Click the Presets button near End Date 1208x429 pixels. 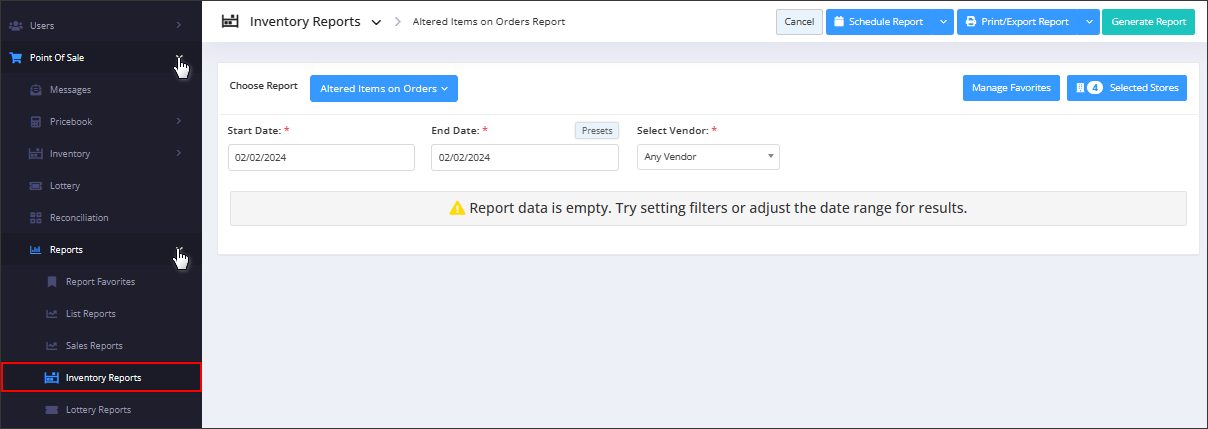[x=597, y=131]
